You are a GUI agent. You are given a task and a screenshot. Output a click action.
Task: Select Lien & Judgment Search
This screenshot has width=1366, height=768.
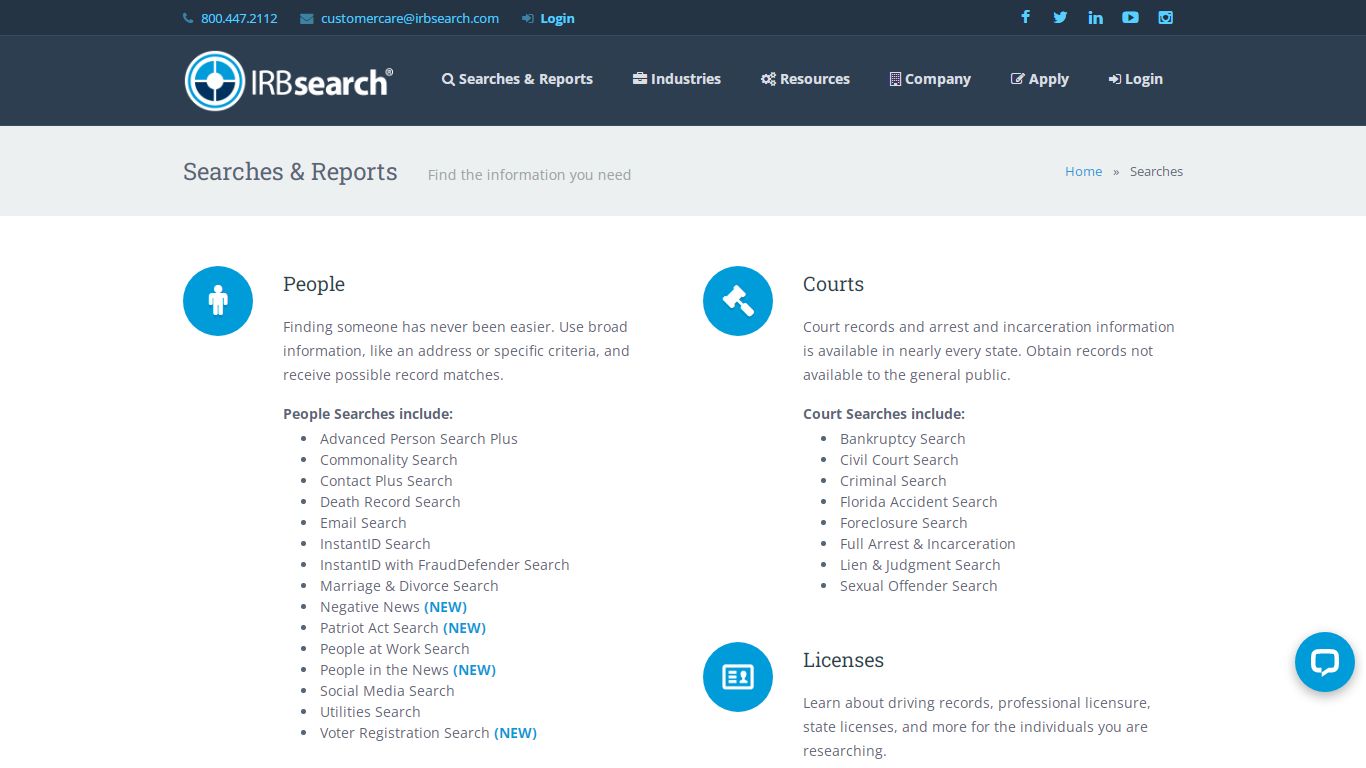click(x=920, y=565)
